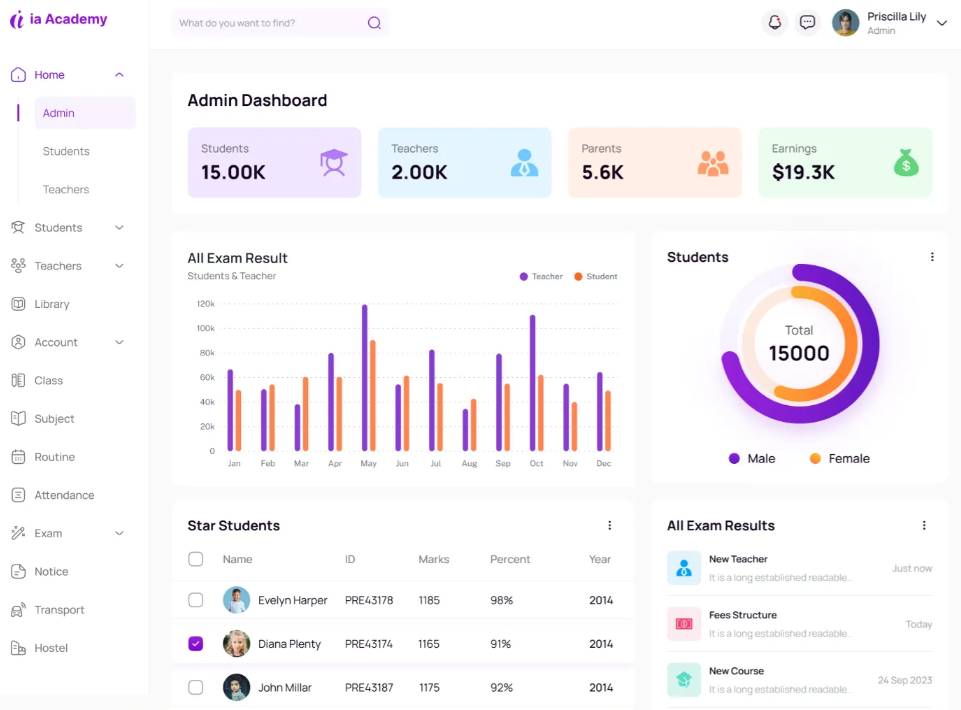Click the Attendance sidebar icon
This screenshot has width=961, height=710.
[x=18, y=495]
